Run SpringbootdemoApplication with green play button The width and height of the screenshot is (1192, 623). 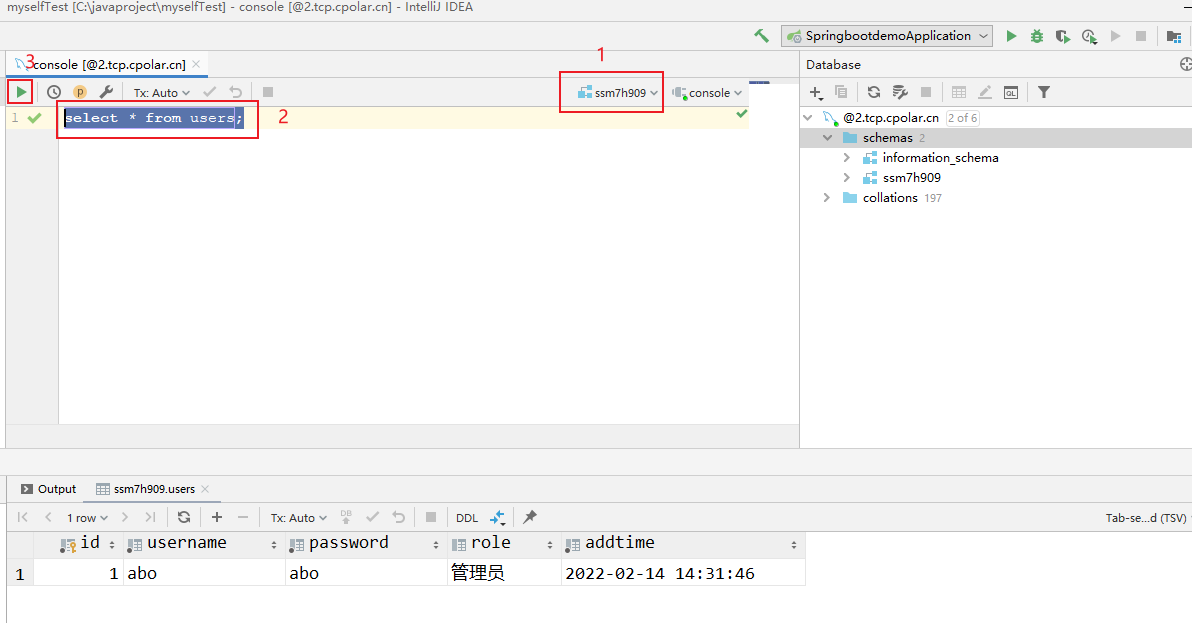(1011, 36)
